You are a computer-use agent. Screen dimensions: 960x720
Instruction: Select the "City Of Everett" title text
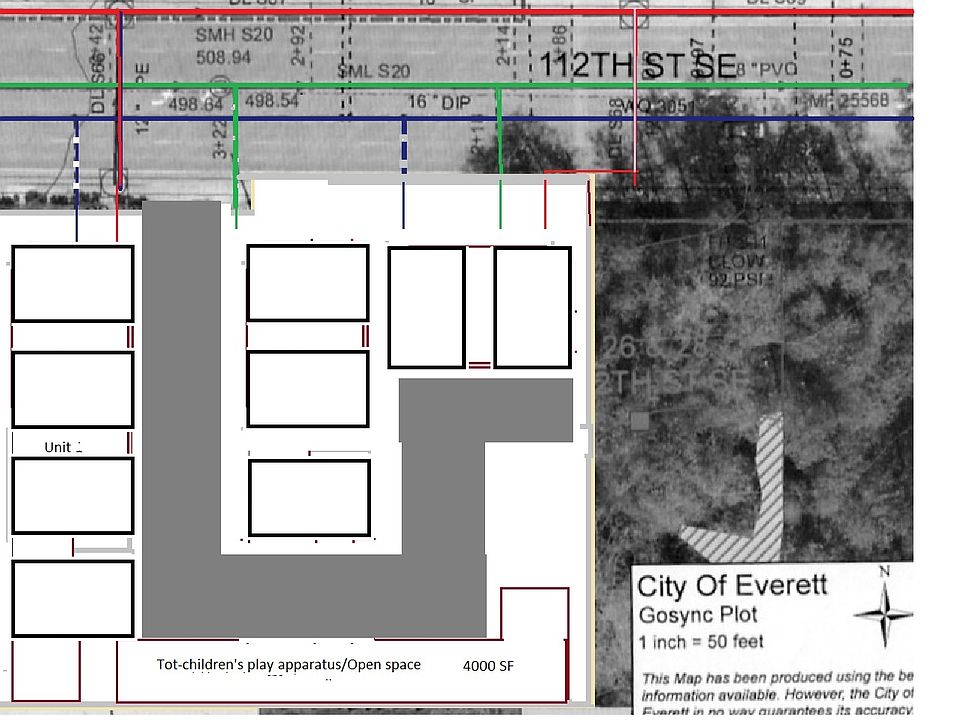[x=732, y=586]
